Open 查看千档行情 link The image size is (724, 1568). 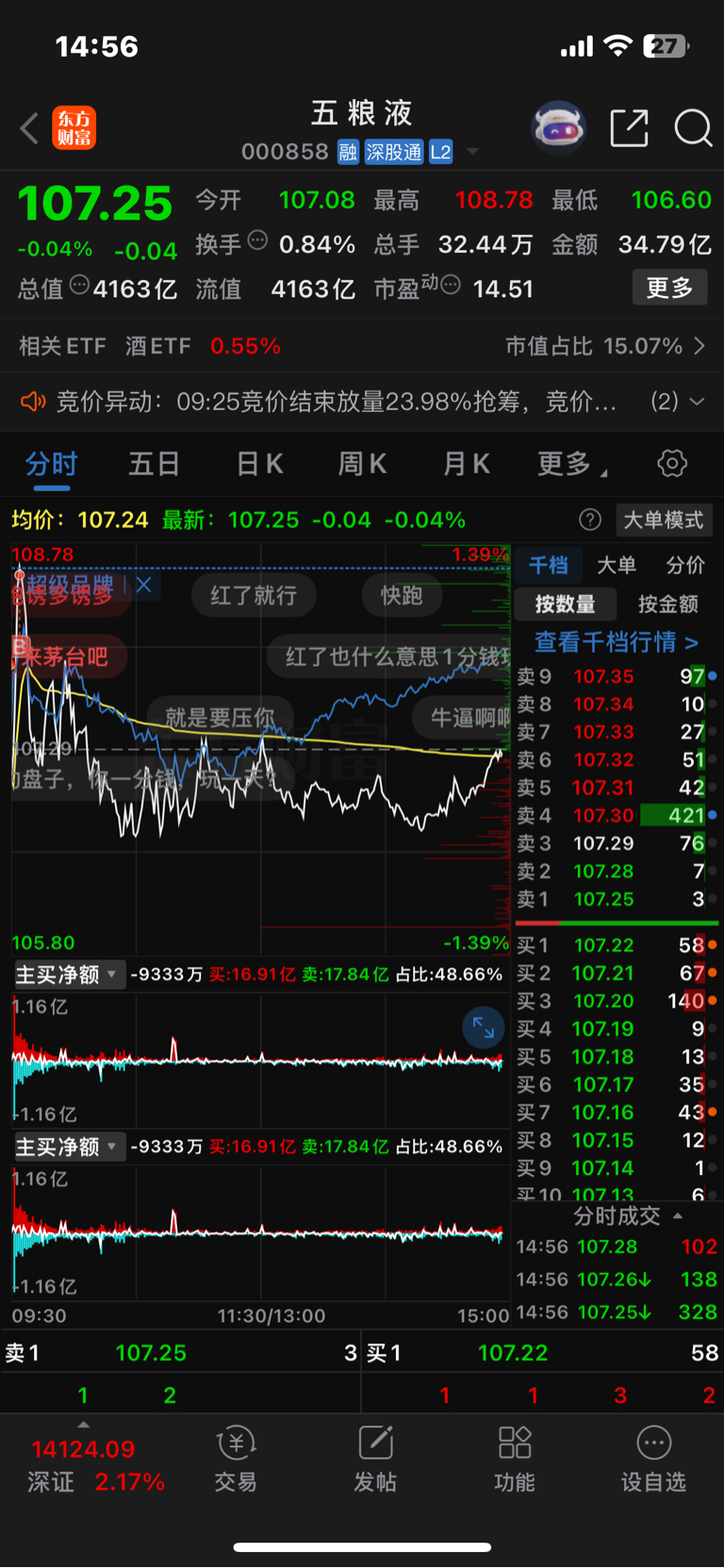617,642
